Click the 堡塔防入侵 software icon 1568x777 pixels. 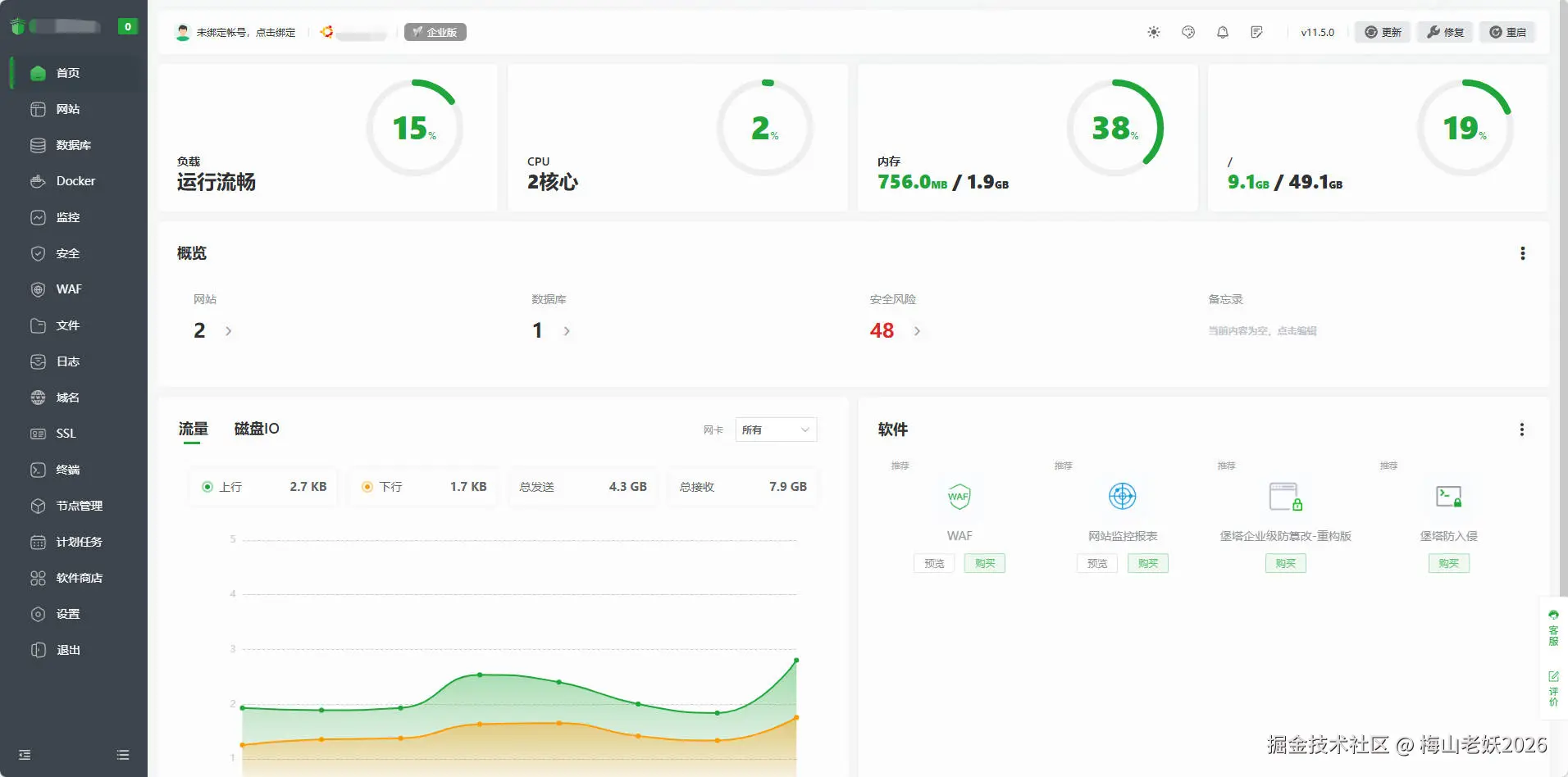coord(1448,496)
